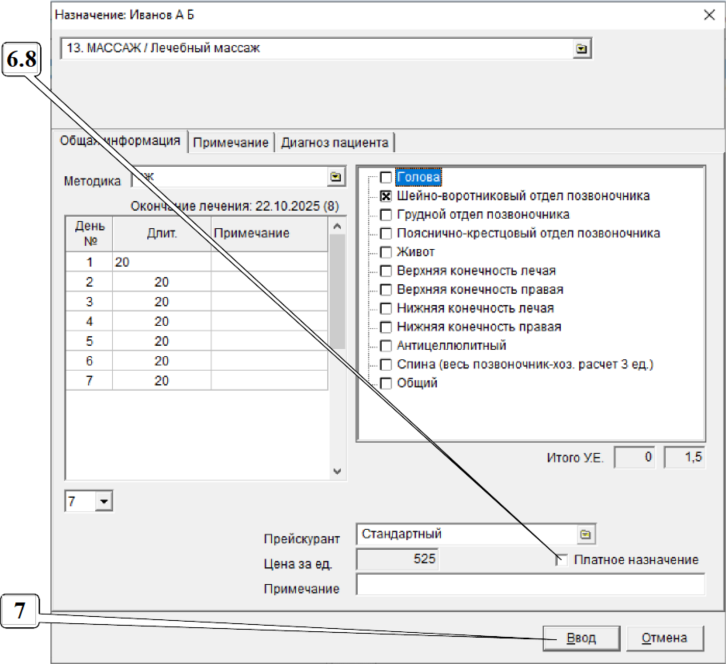The height and width of the screenshot is (664, 726).
Task: Open the Прейскурант Стандартный list icon
Action: [586, 534]
